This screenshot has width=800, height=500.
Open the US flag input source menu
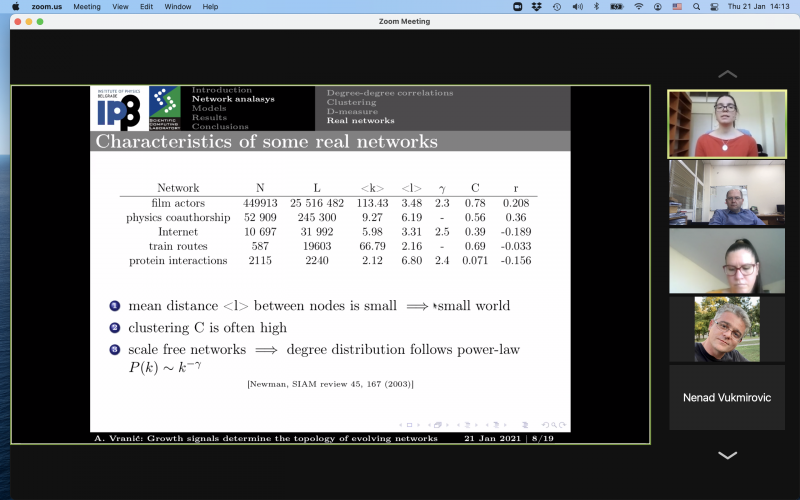coord(677,7)
